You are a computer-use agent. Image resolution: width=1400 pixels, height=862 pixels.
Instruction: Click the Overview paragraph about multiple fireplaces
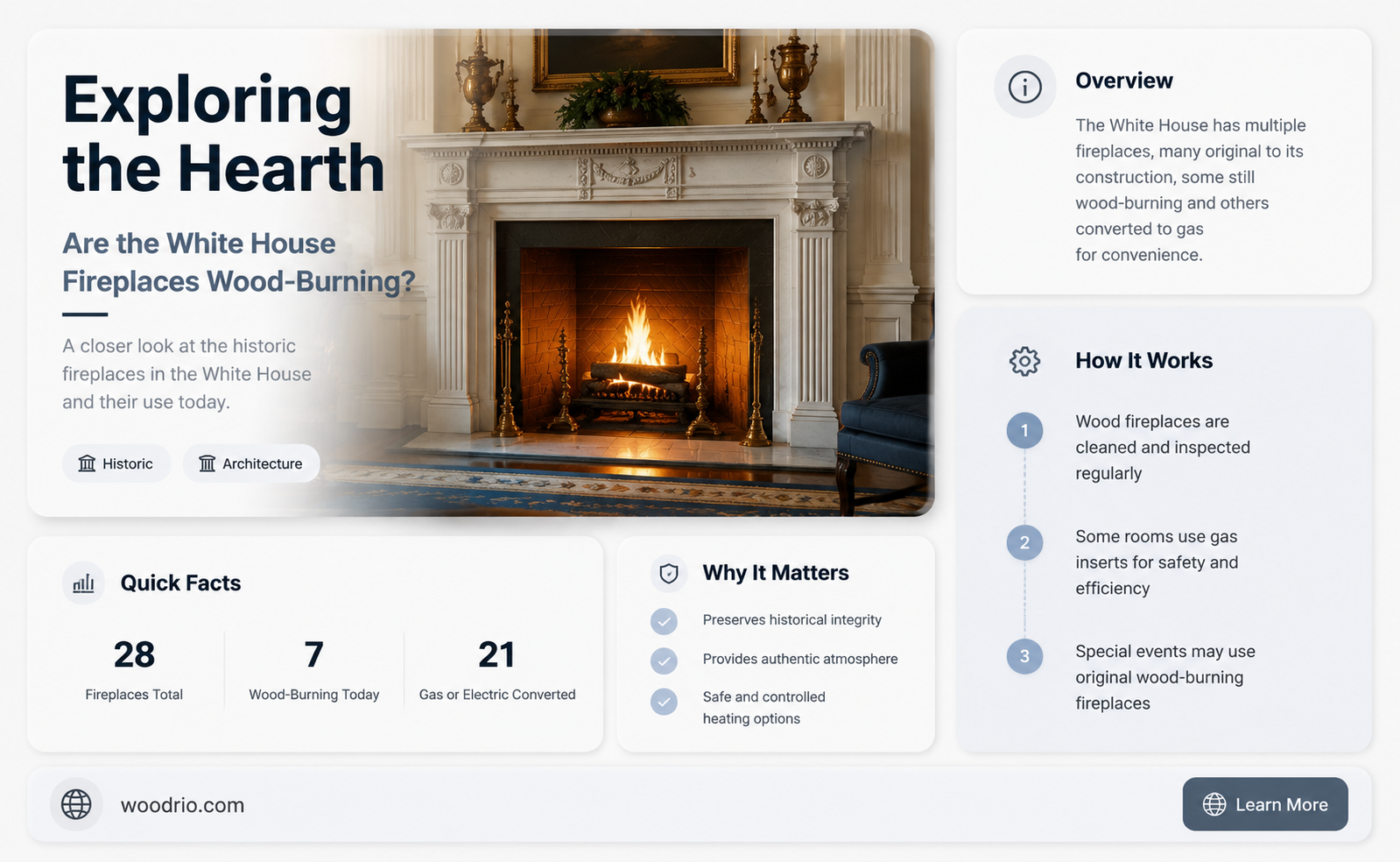(x=1191, y=190)
